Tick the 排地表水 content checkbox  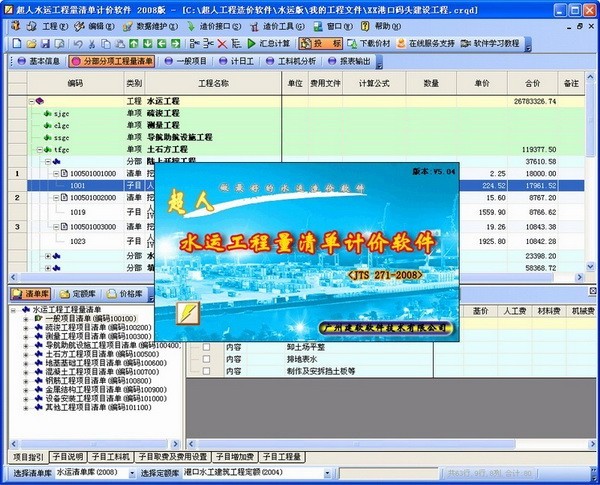pyautogui.click(x=206, y=359)
